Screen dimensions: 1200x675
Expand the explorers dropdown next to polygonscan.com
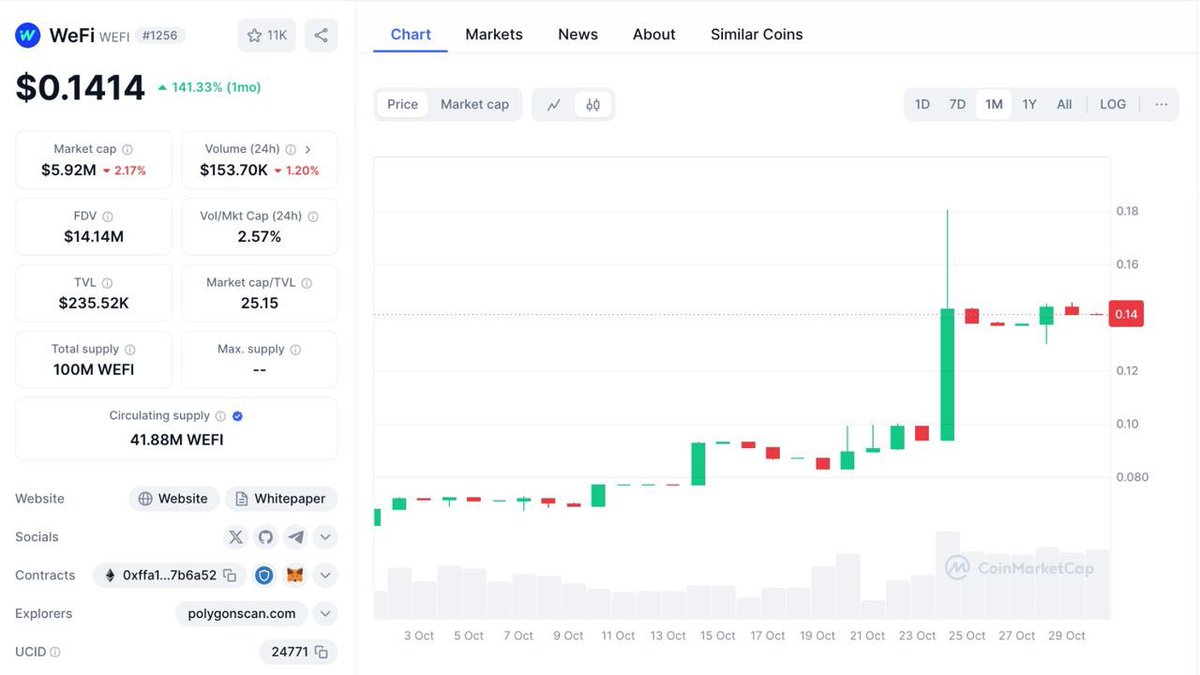pyautogui.click(x=325, y=613)
